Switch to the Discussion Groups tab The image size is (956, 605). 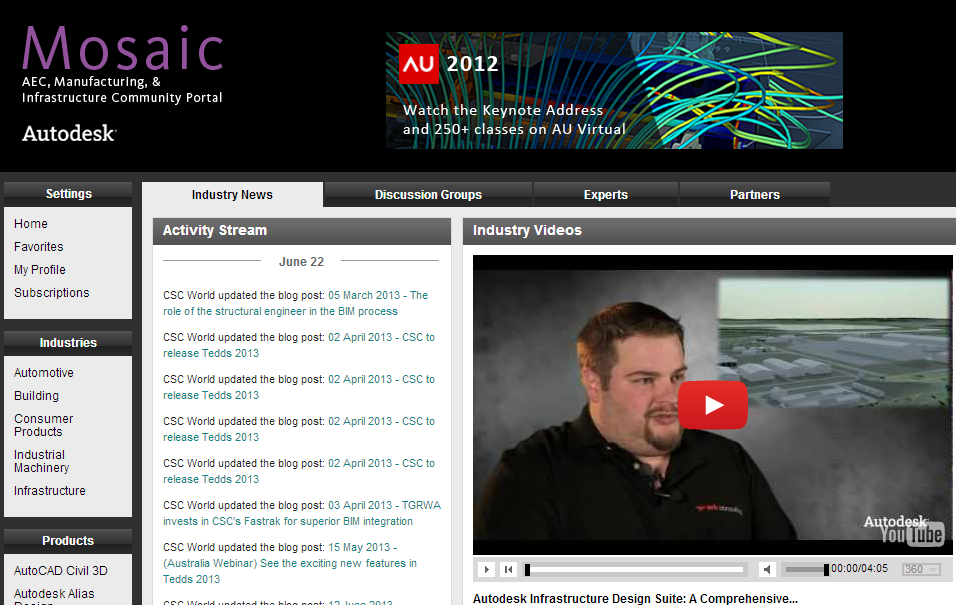(x=428, y=195)
